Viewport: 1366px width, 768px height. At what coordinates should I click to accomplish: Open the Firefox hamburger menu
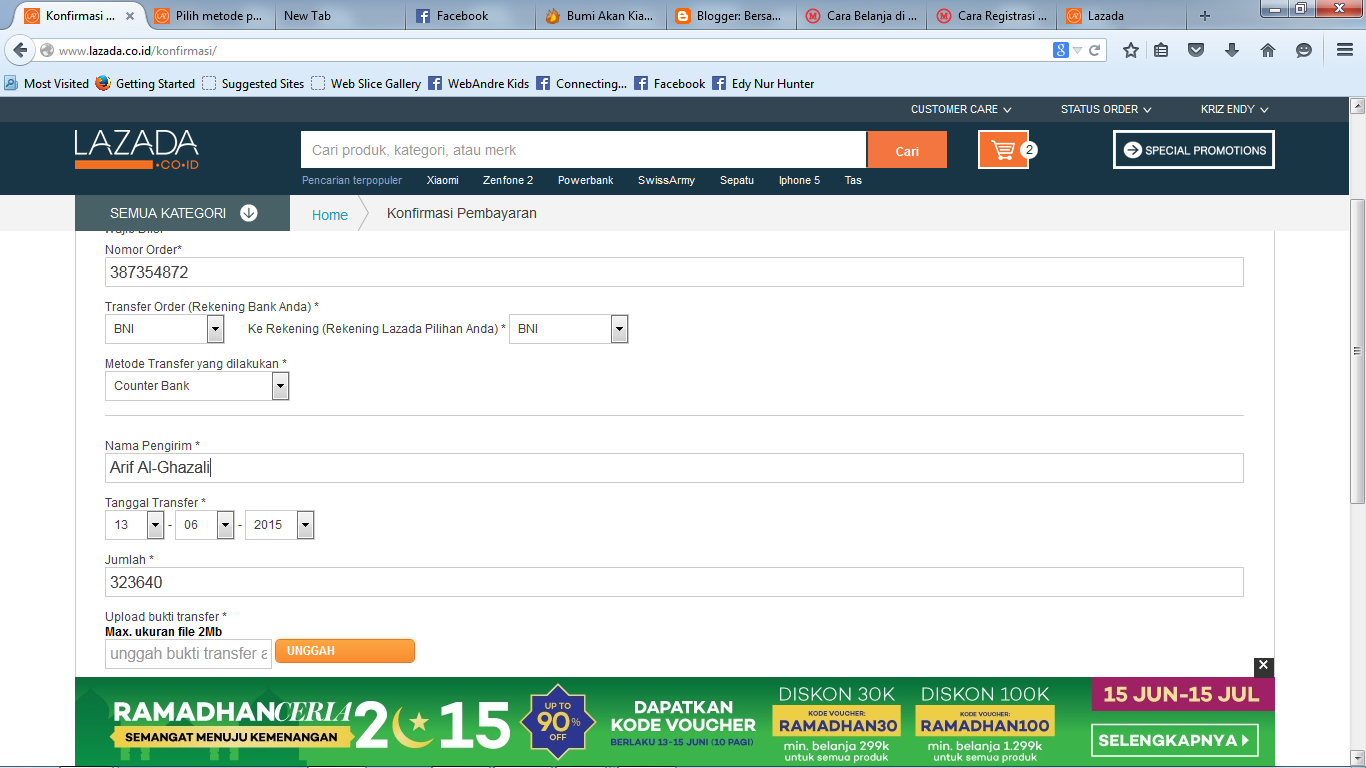click(x=1345, y=50)
